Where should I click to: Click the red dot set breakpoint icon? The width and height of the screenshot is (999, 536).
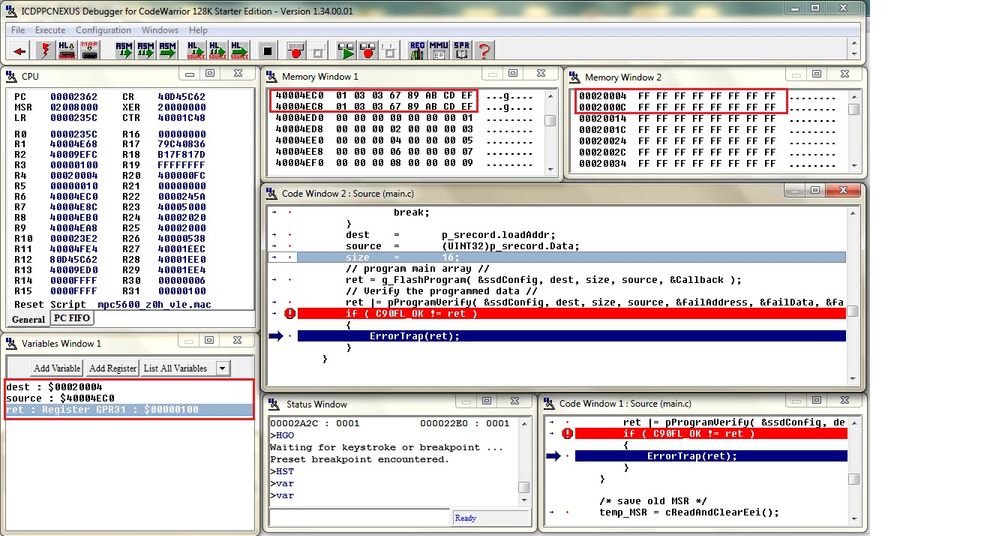click(x=295, y=50)
